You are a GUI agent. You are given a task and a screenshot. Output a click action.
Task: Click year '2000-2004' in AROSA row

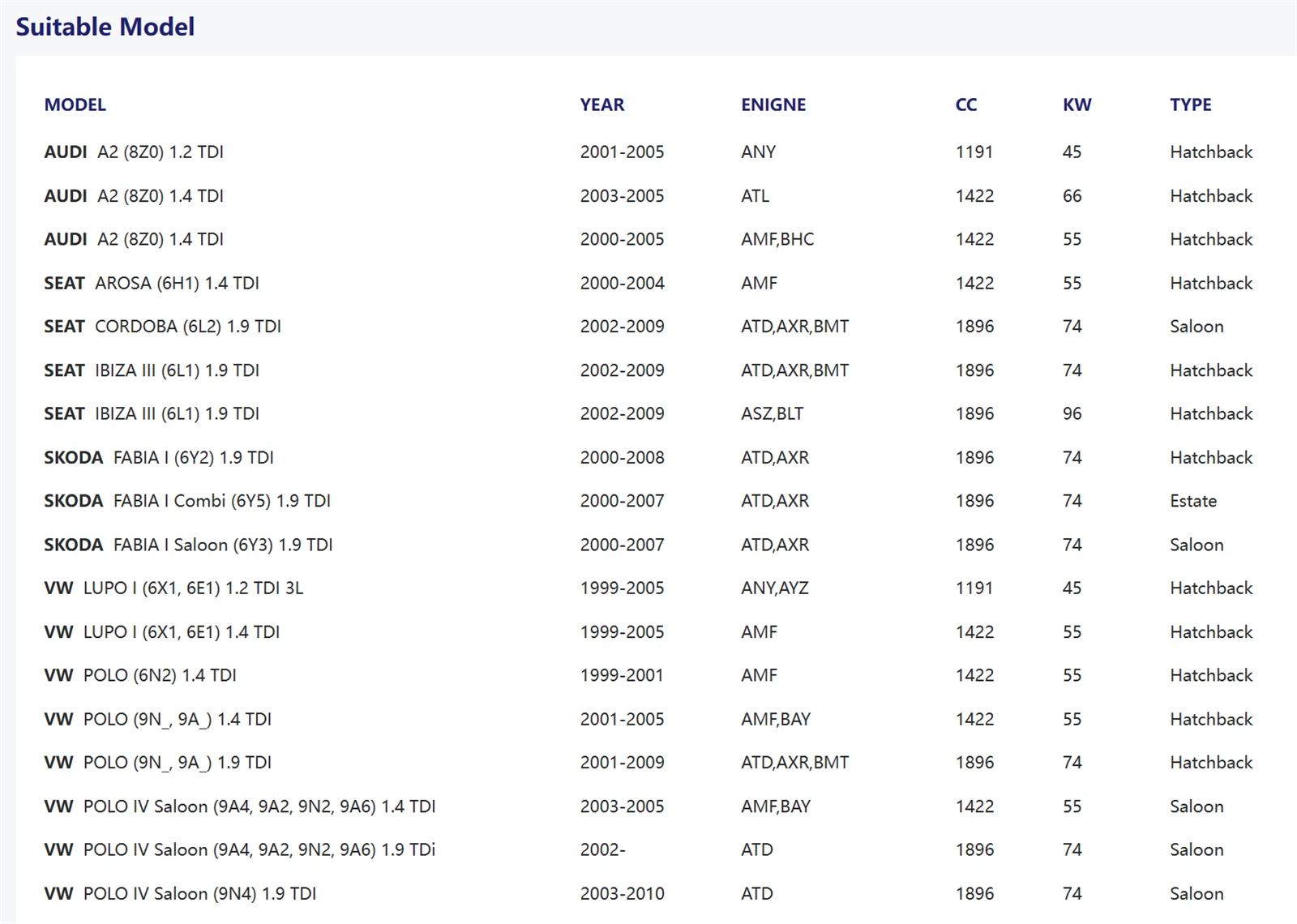pos(622,283)
